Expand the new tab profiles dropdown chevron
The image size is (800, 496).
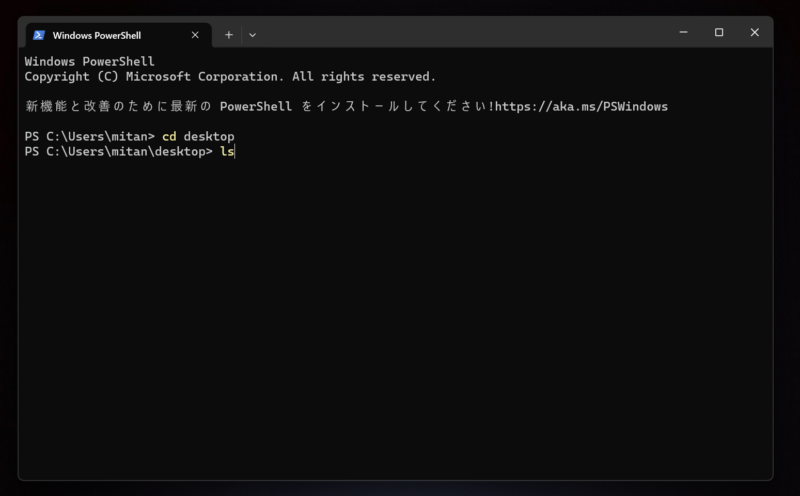[x=252, y=35]
